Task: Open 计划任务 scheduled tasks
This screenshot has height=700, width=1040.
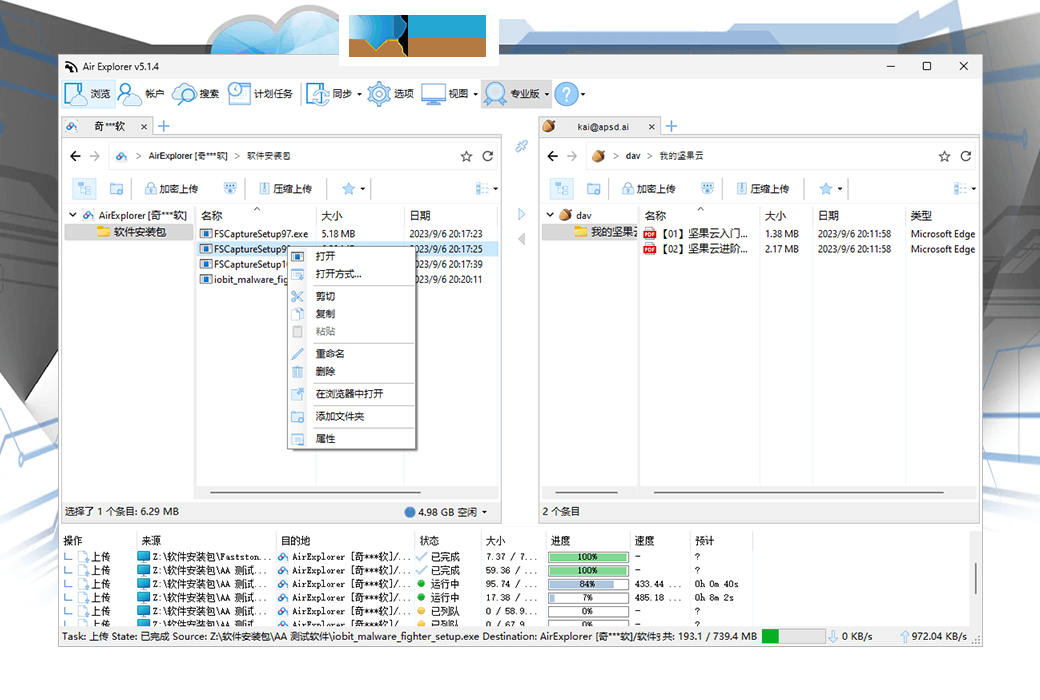Action: [258, 93]
